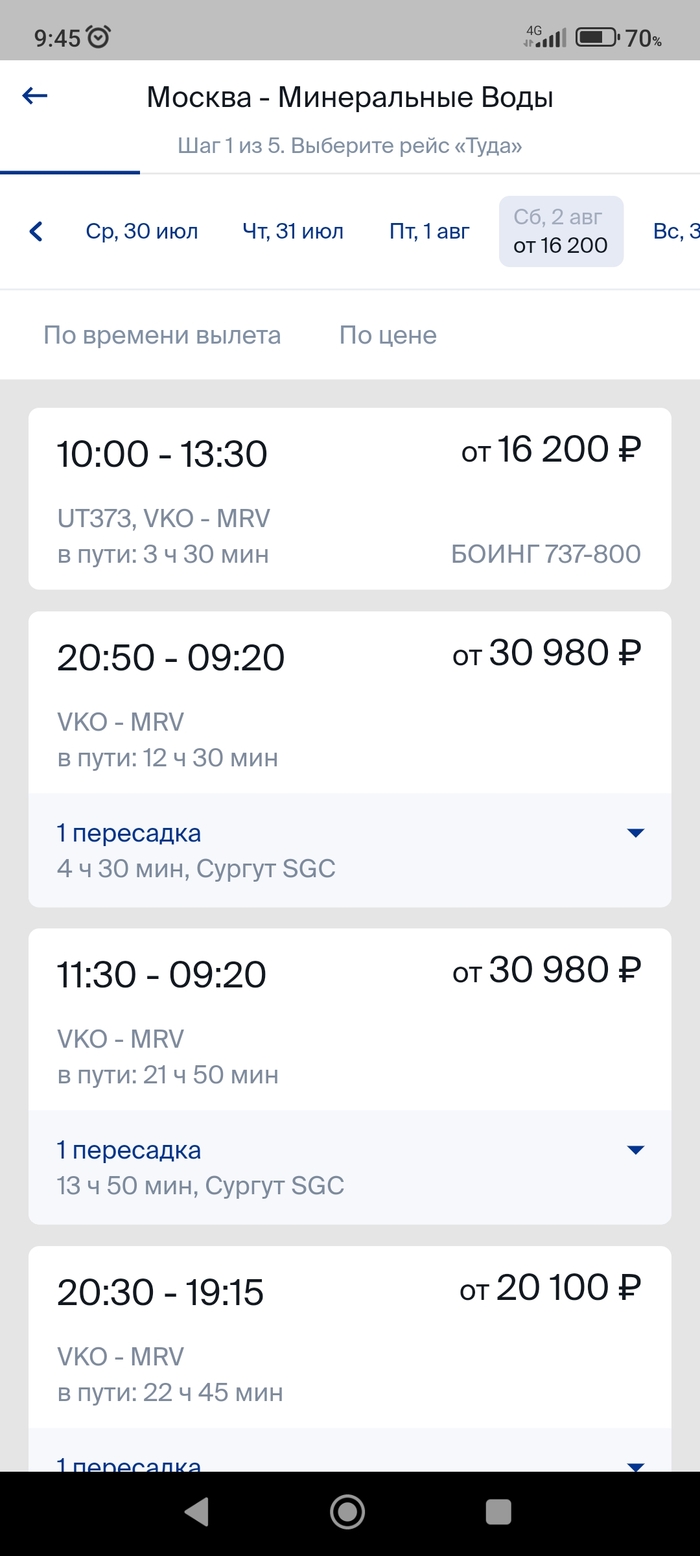
Task: Expand transfer details for 20:30 - 19:15 flight
Action: [x=635, y=1465]
